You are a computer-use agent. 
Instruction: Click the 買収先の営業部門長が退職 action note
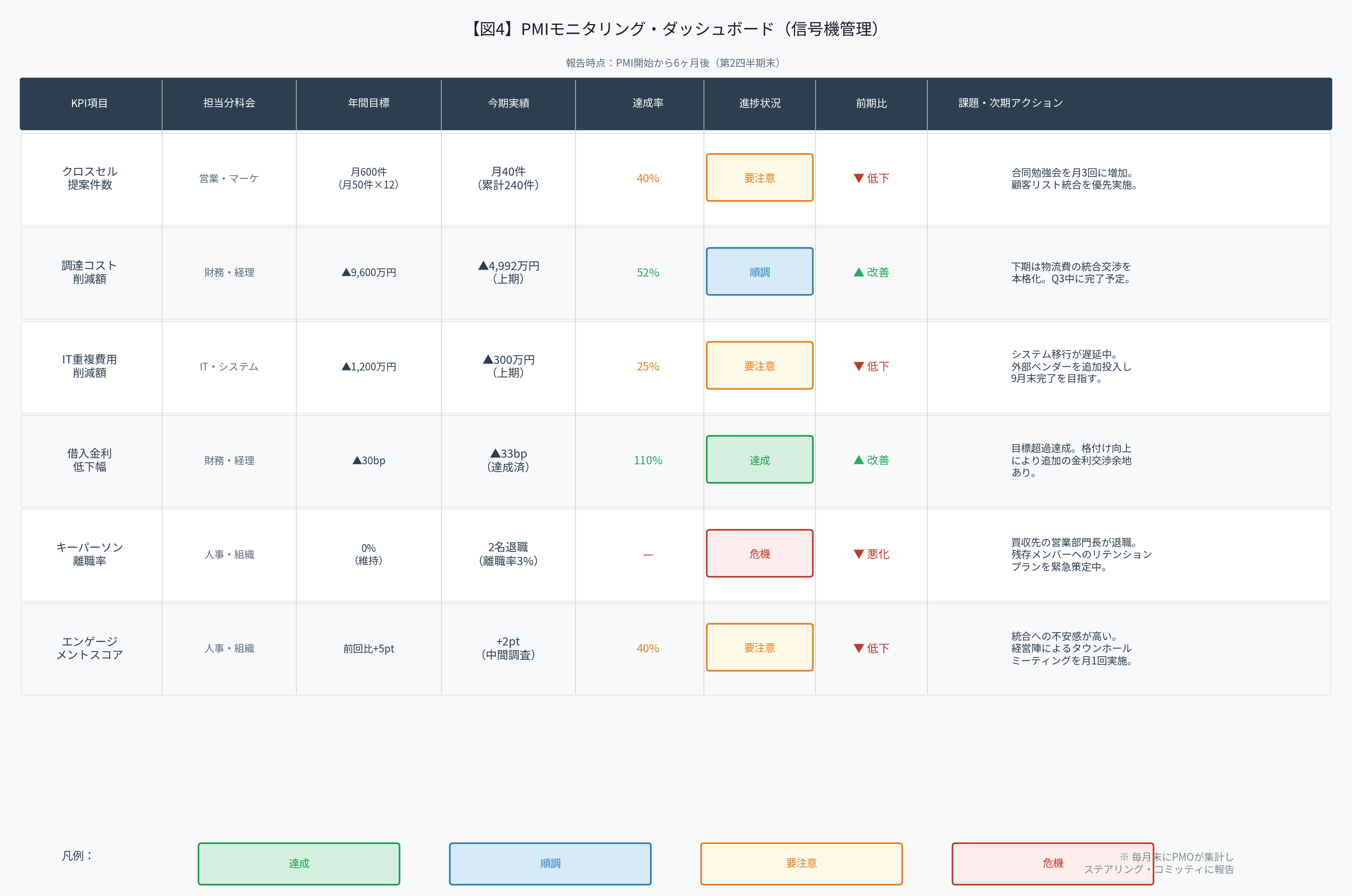(x=1081, y=554)
